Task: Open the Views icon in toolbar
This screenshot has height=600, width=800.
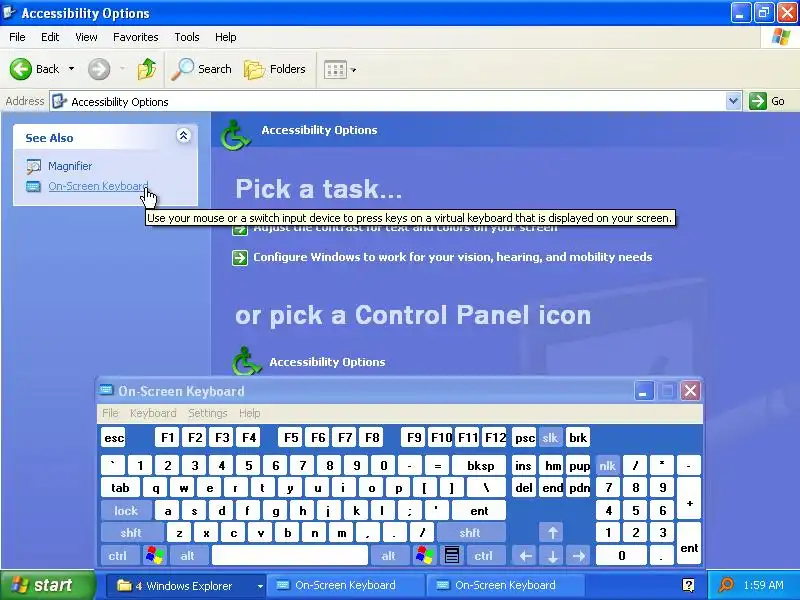Action: 335,69
